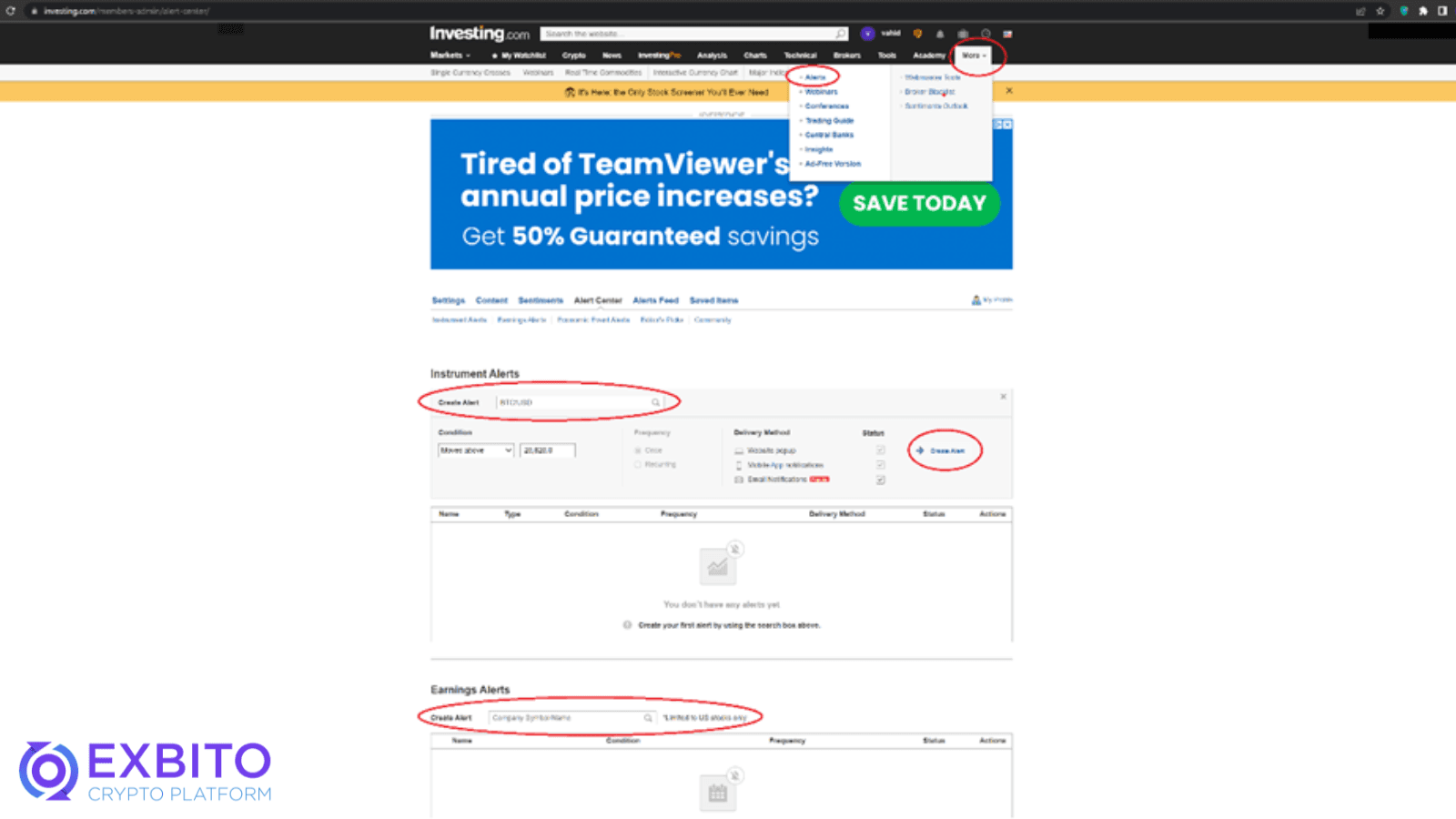Open the Crypto navigation item
This screenshot has height=819, width=1456.
573,56
